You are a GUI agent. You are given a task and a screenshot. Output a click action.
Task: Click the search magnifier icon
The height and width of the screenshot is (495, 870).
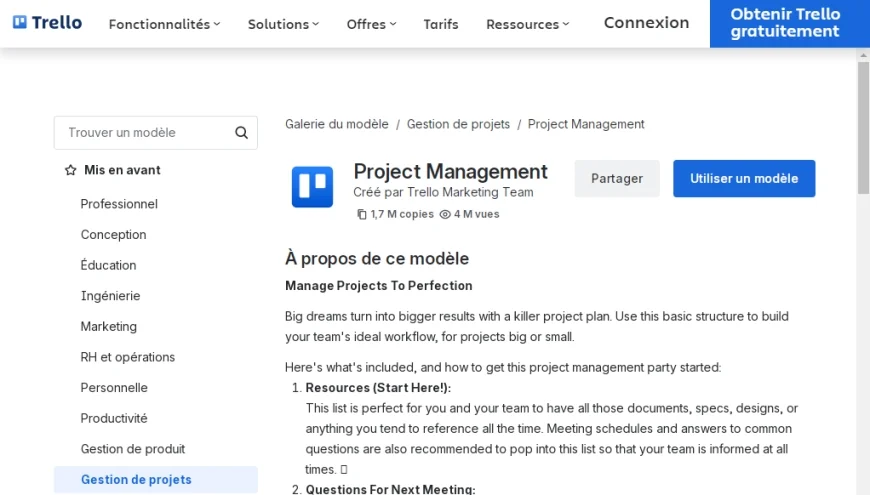pyautogui.click(x=241, y=133)
